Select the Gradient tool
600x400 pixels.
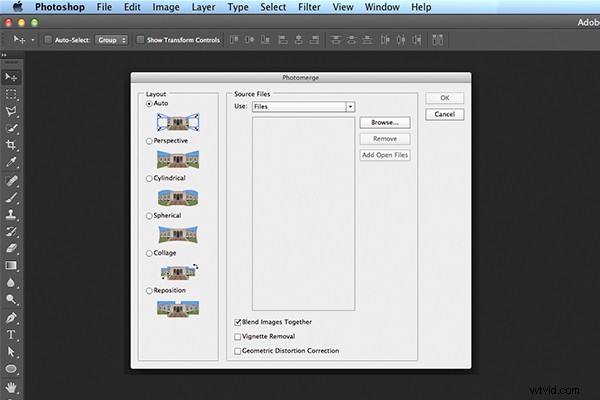coord(11,265)
